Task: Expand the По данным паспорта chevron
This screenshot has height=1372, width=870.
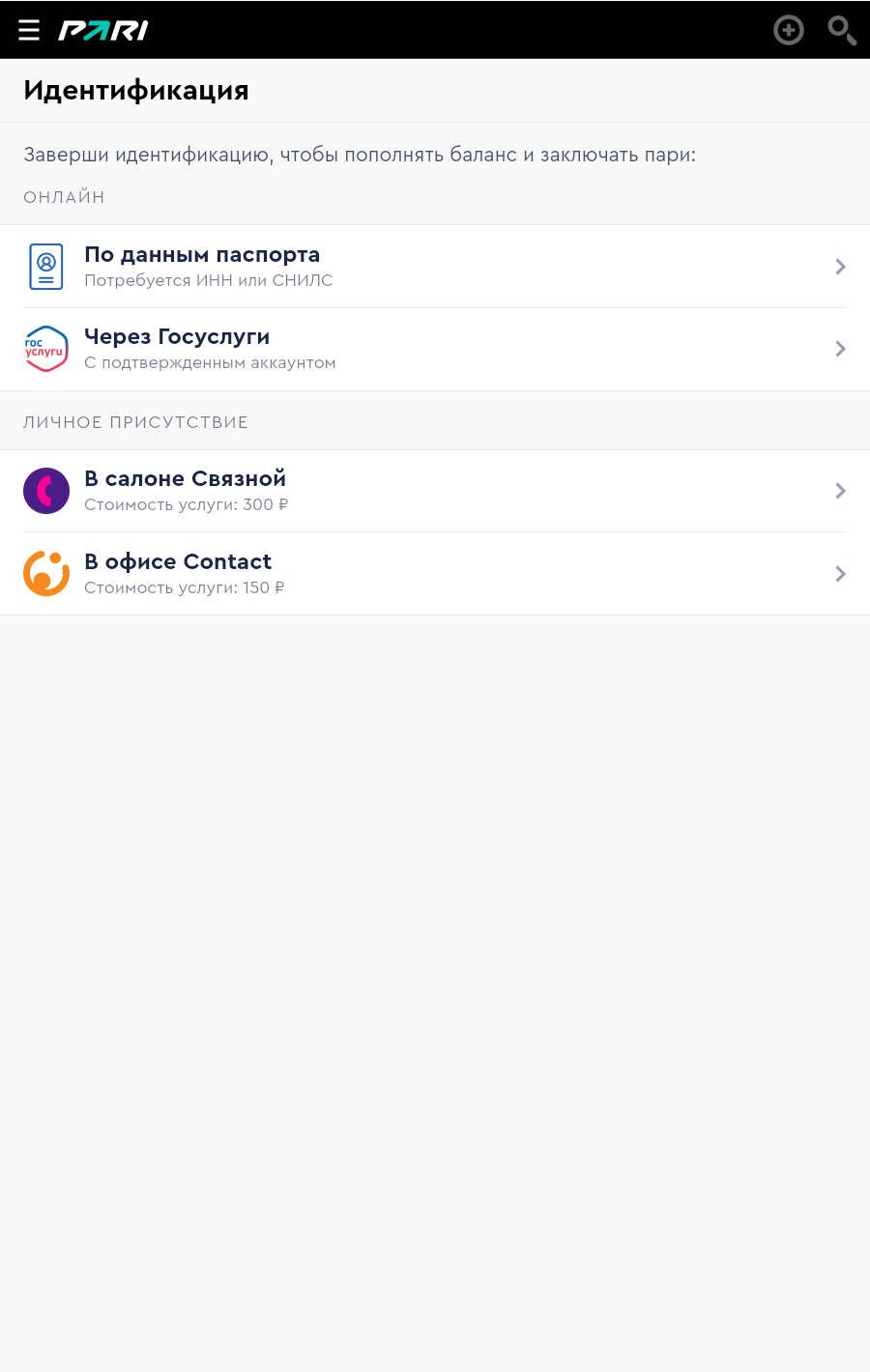Action: (x=840, y=267)
